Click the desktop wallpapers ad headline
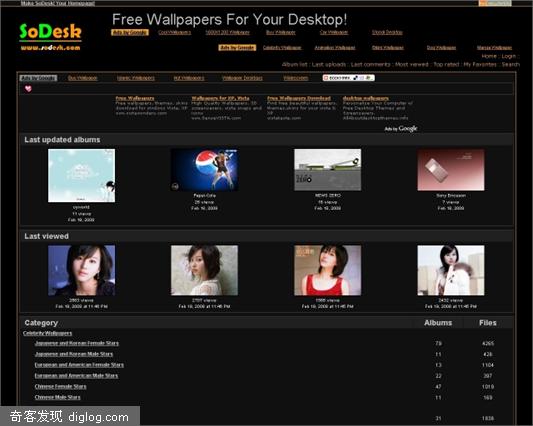Screen dimensions: 533x426 [366, 98]
